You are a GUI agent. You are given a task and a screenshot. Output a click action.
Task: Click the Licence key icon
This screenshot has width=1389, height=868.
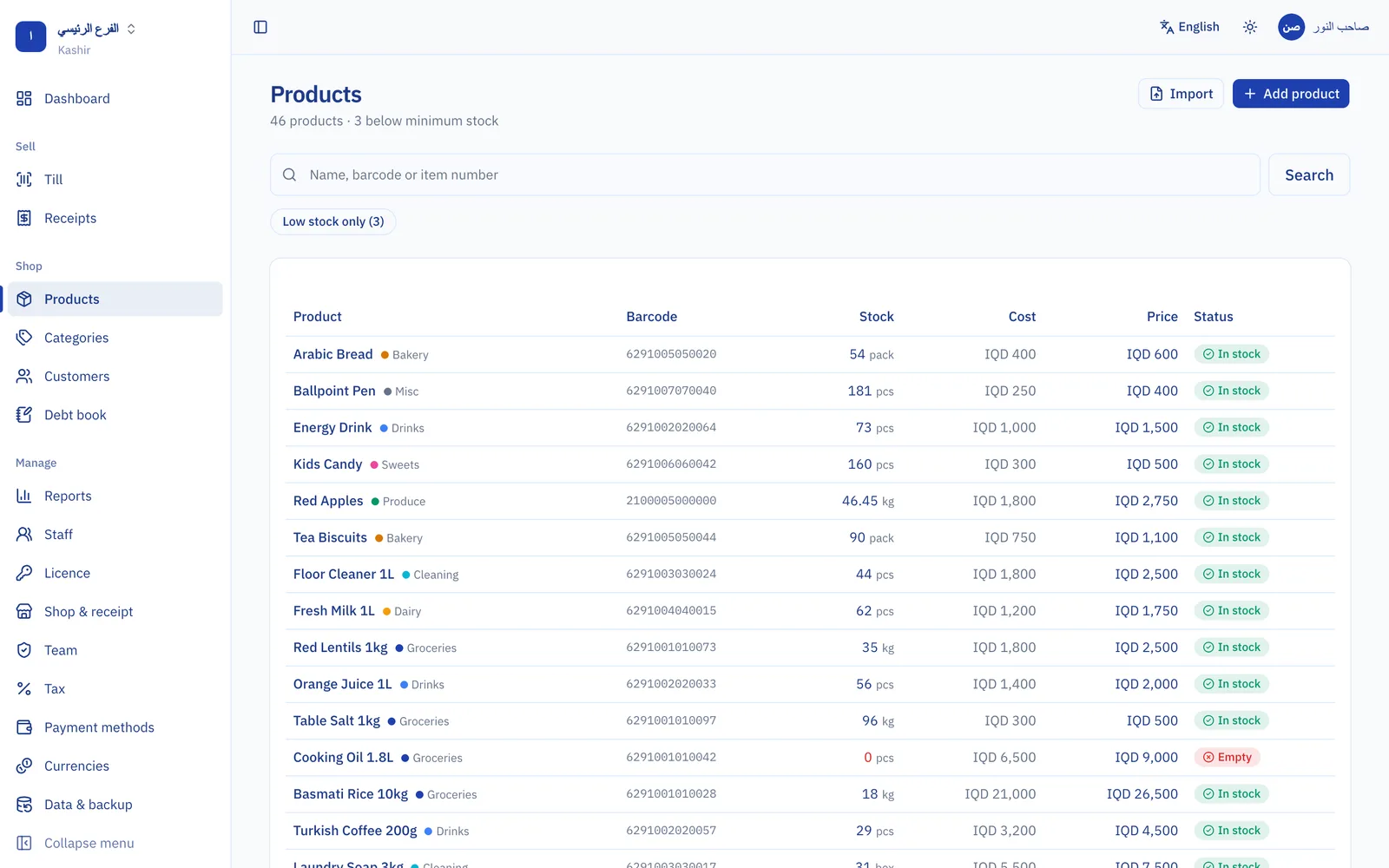click(x=24, y=573)
